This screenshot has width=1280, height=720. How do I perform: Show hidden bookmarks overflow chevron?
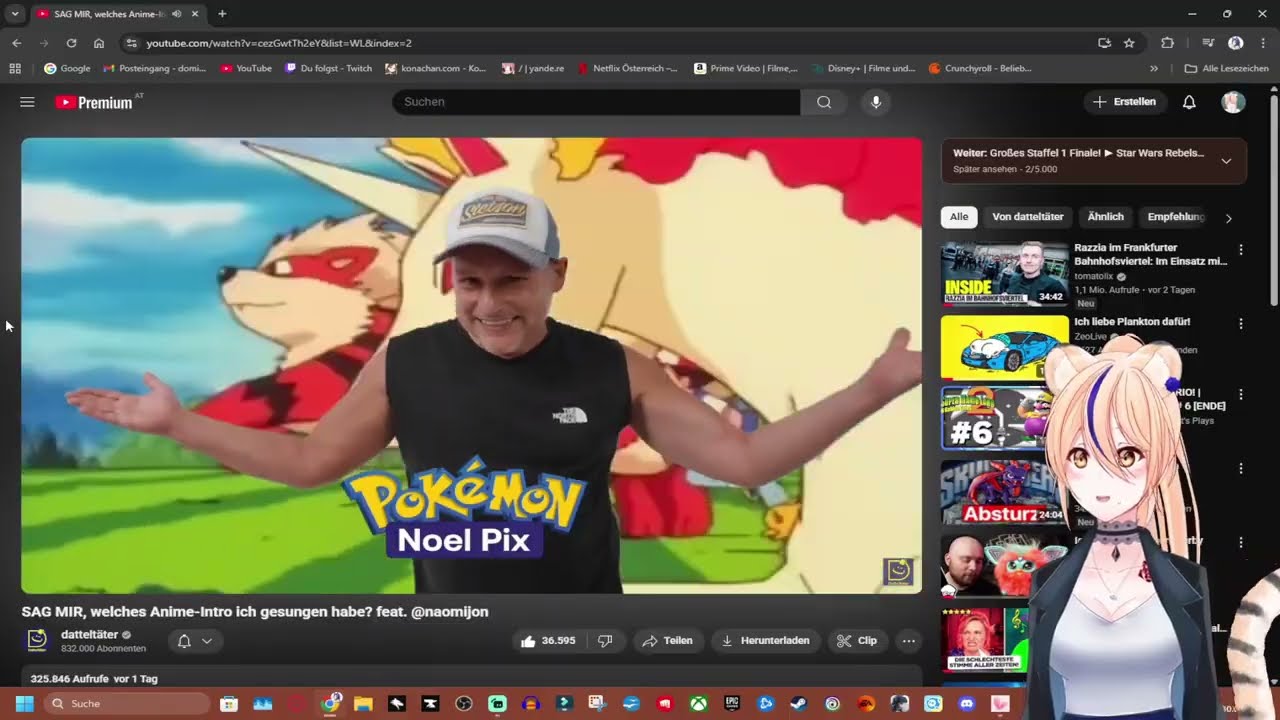(x=1154, y=69)
